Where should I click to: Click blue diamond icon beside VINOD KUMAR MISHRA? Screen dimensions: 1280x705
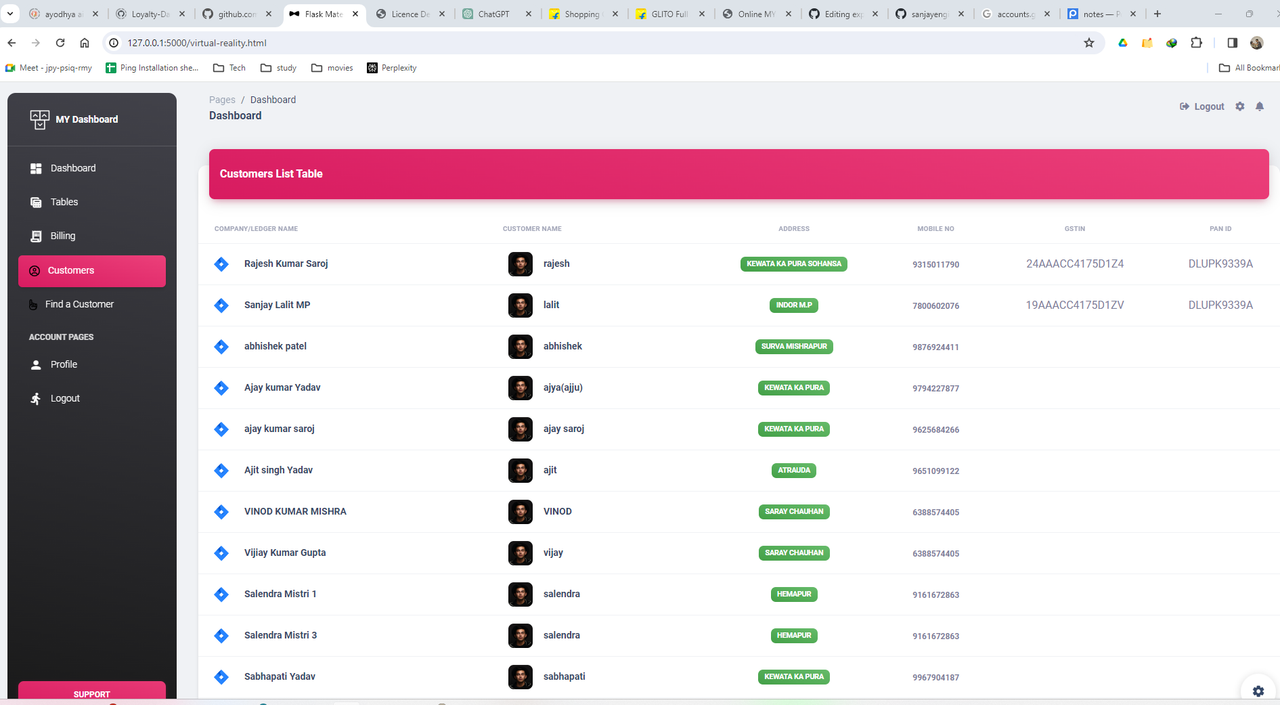point(222,512)
